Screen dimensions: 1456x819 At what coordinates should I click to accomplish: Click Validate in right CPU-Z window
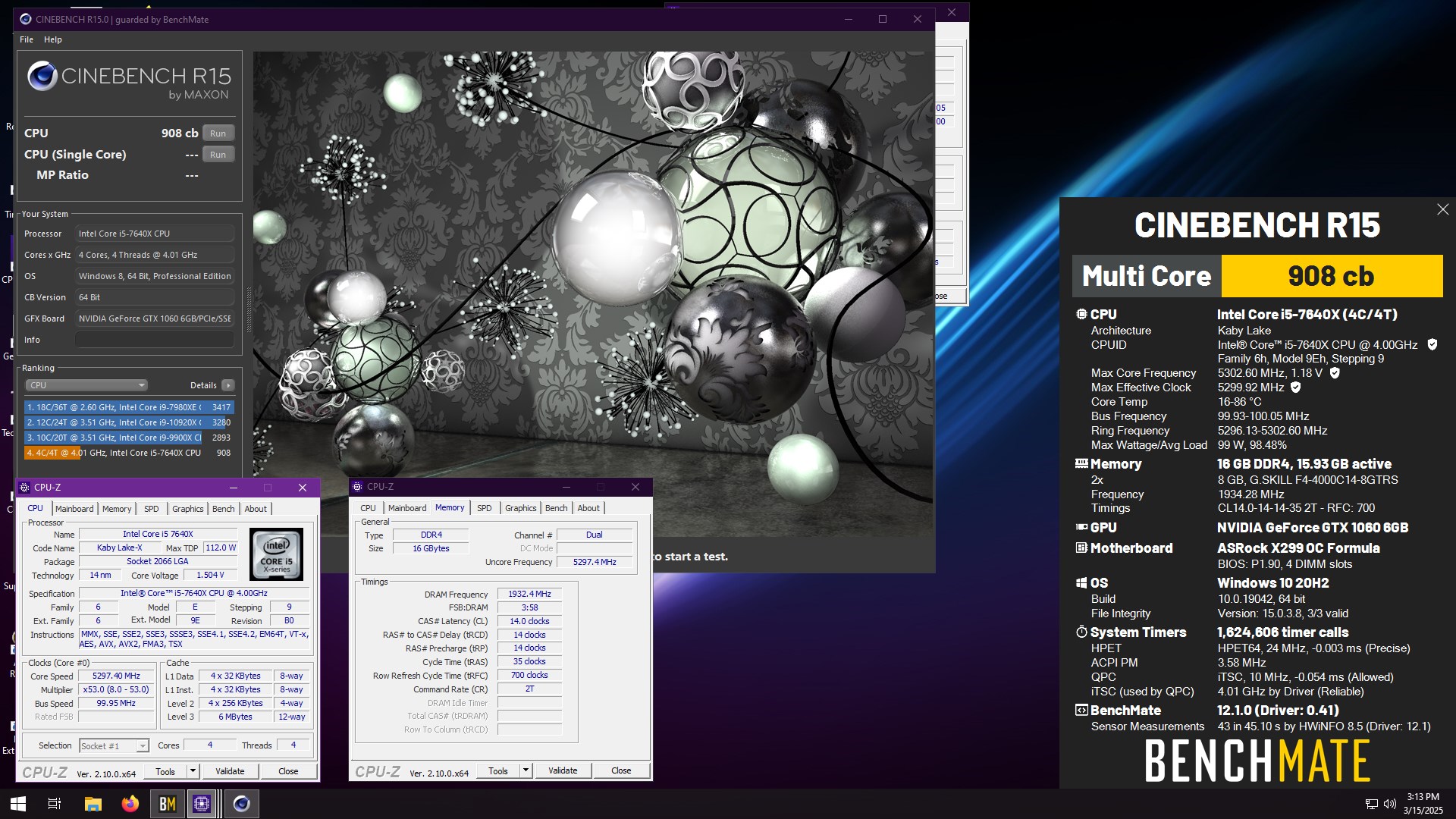tap(563, 770)
